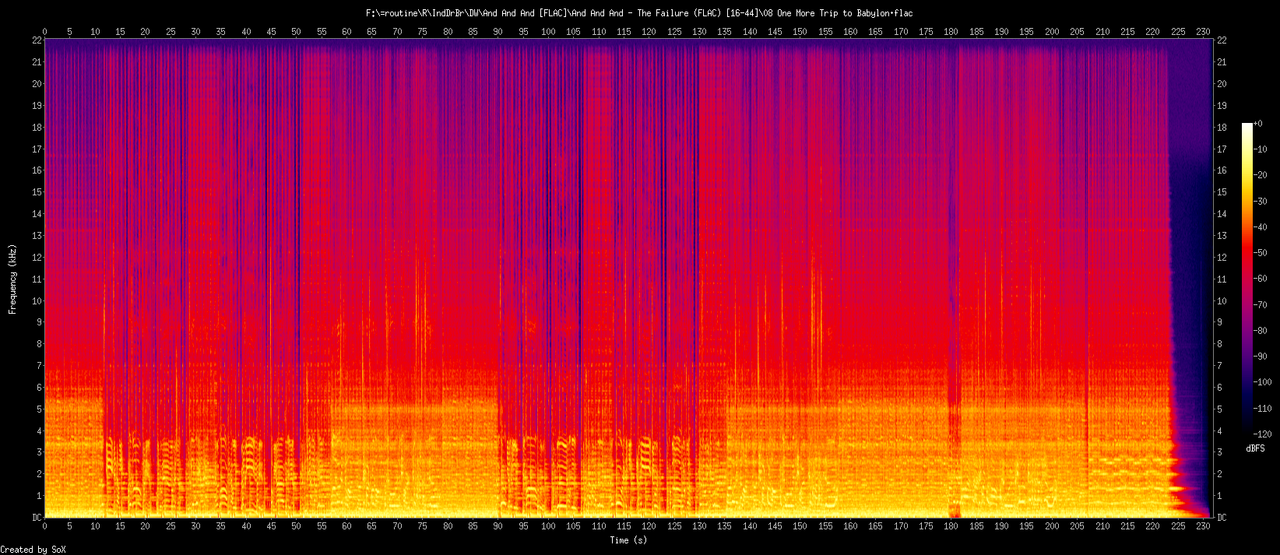
Task: Click the '0' tick on the top time axis
Action: [x=44, y=31]
